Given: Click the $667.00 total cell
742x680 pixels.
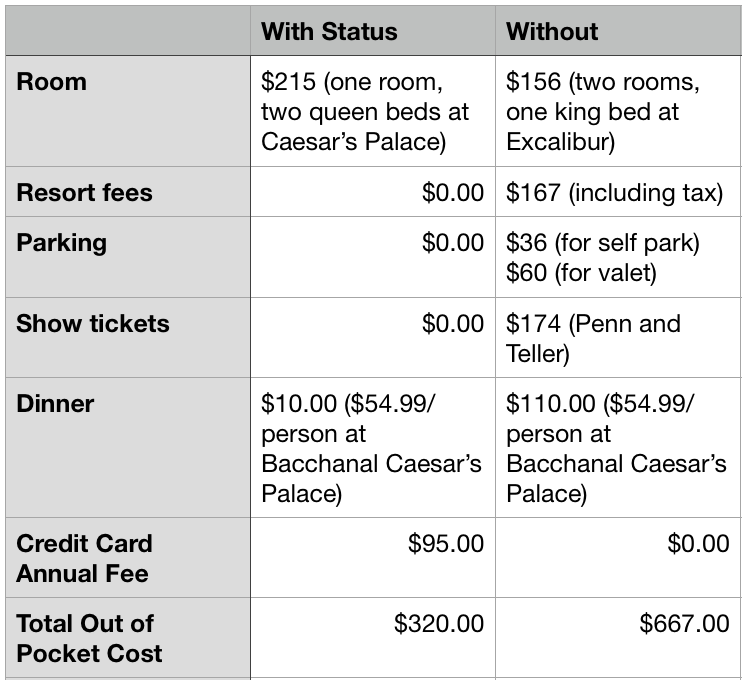Looking at the screenshot, I should point(684,624).
